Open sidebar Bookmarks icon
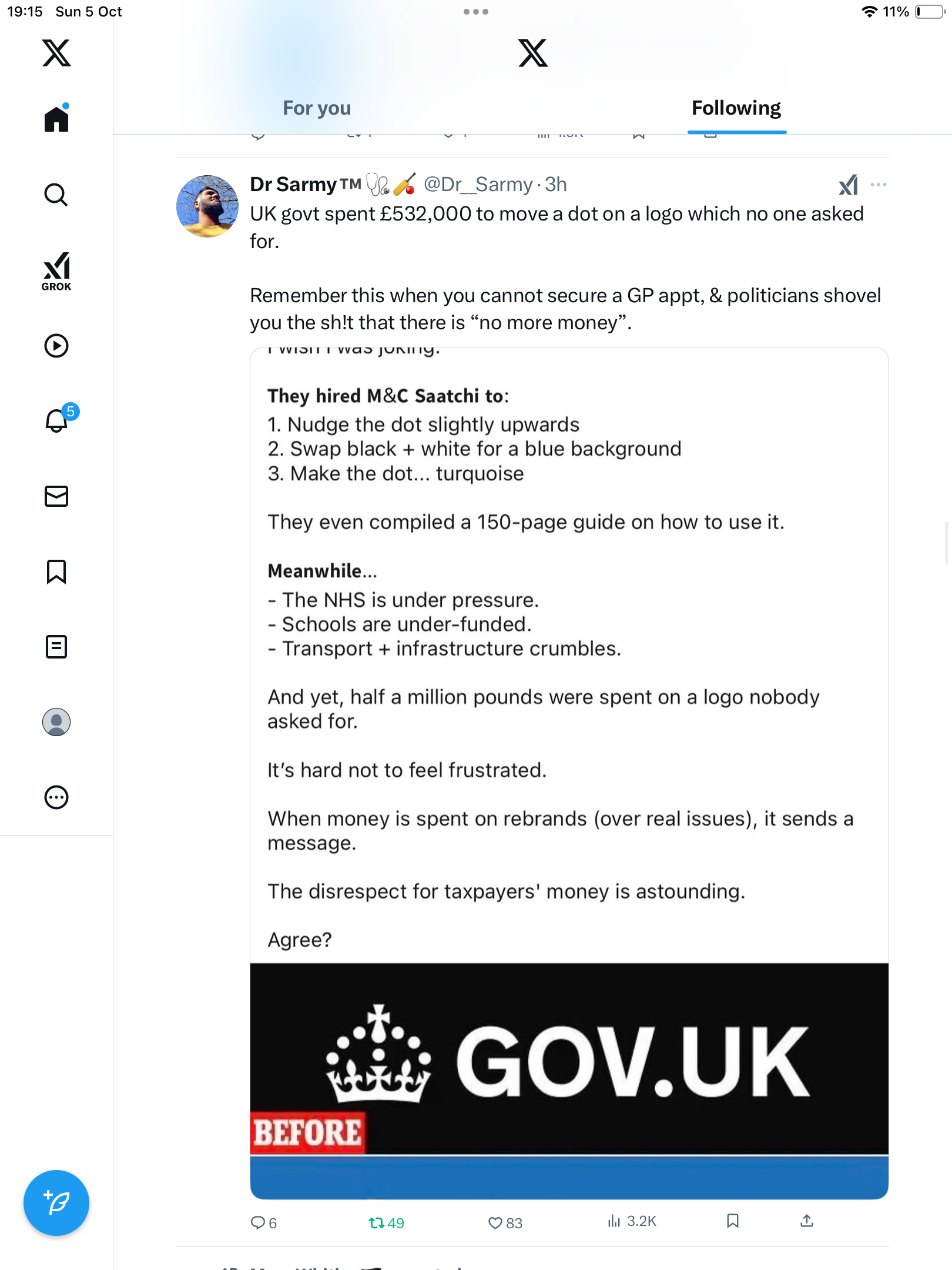Screen dimensions: 952x1270 coord(56,571)
